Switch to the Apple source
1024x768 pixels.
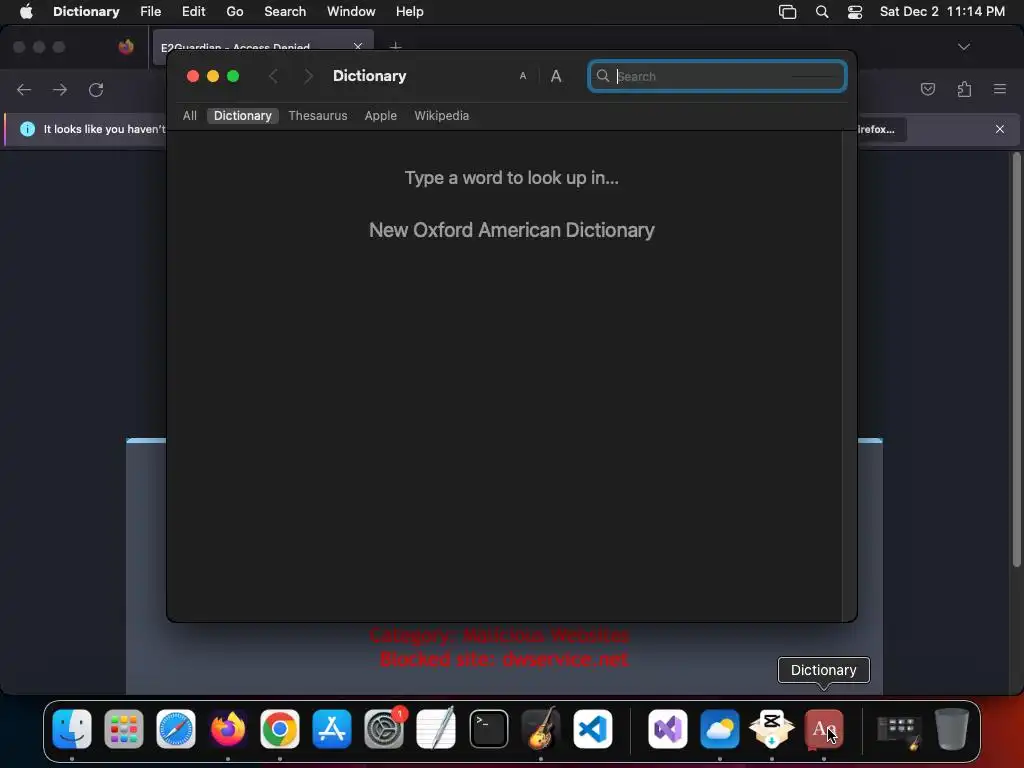(x=380, y=116)
